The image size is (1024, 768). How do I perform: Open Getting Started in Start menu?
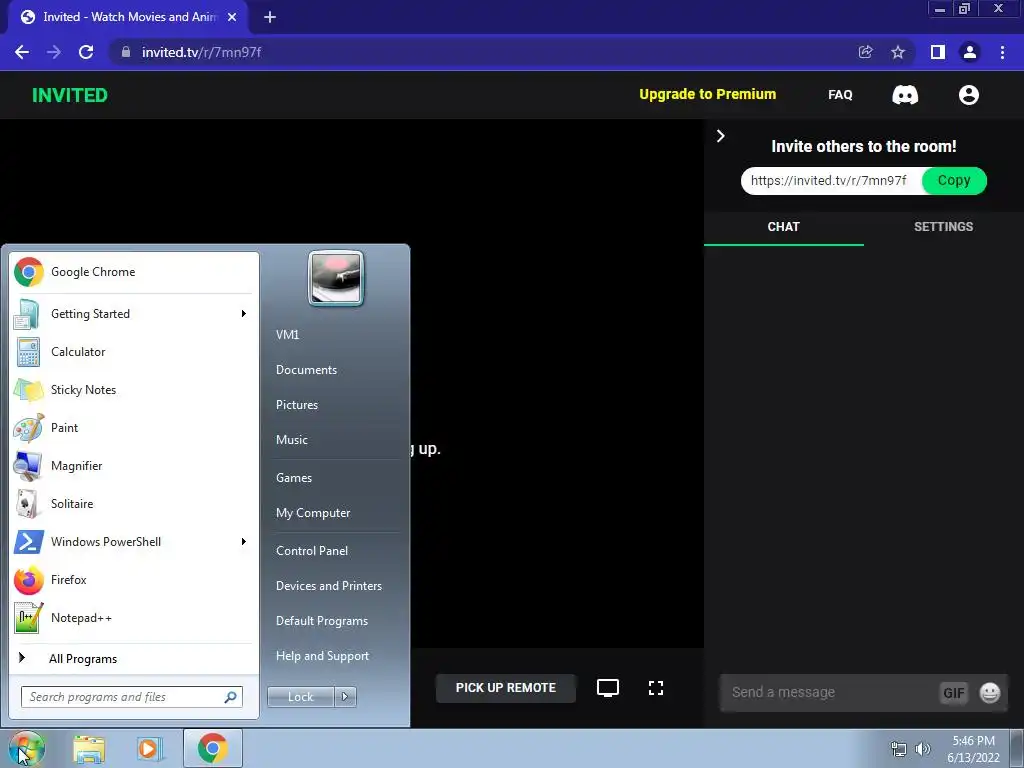pyautogui.click(x=124, y=313)
